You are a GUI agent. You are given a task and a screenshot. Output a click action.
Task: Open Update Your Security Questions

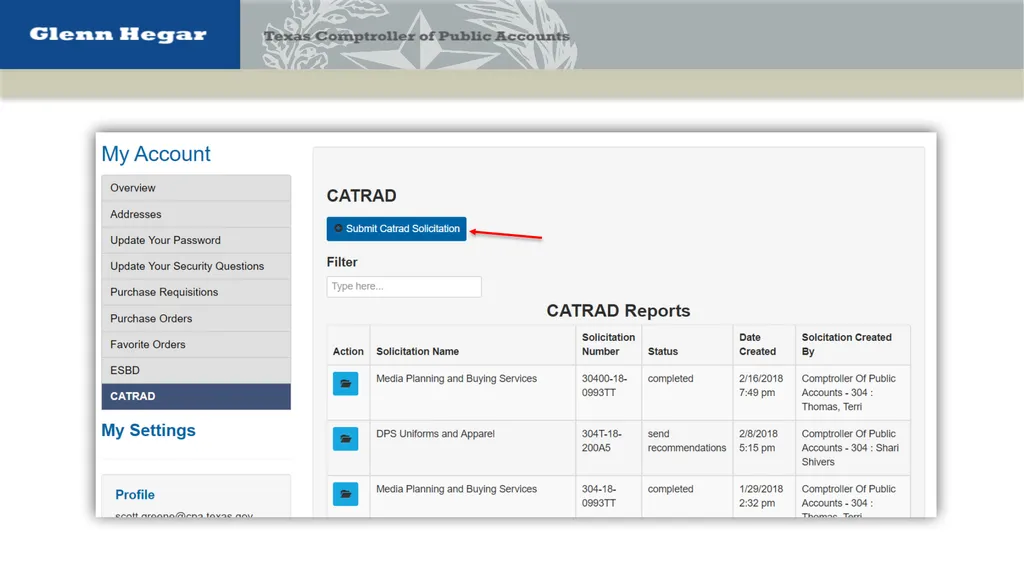pyautogui.click(x=196, y=266)
